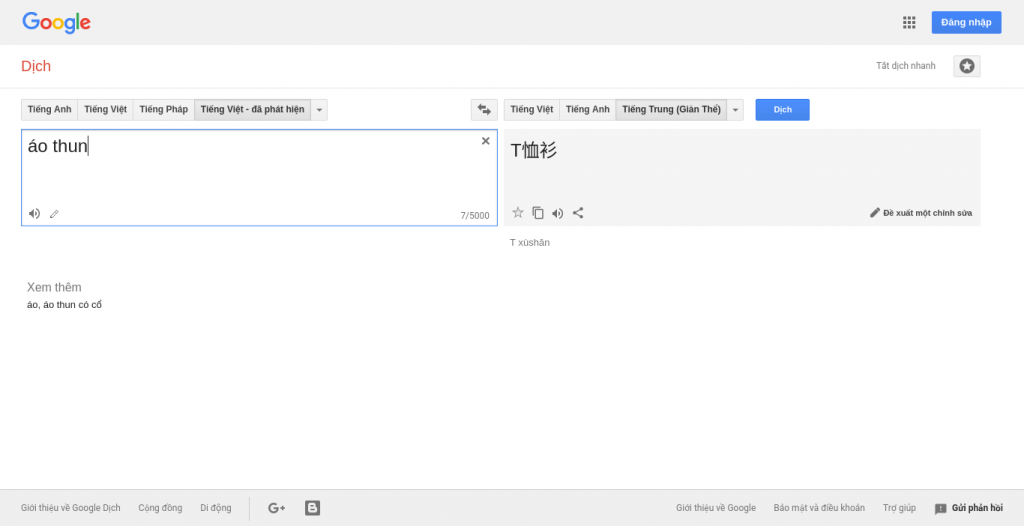Swap source and target languages
This screenshot has width=1024, height=526.
pos(484,110)
